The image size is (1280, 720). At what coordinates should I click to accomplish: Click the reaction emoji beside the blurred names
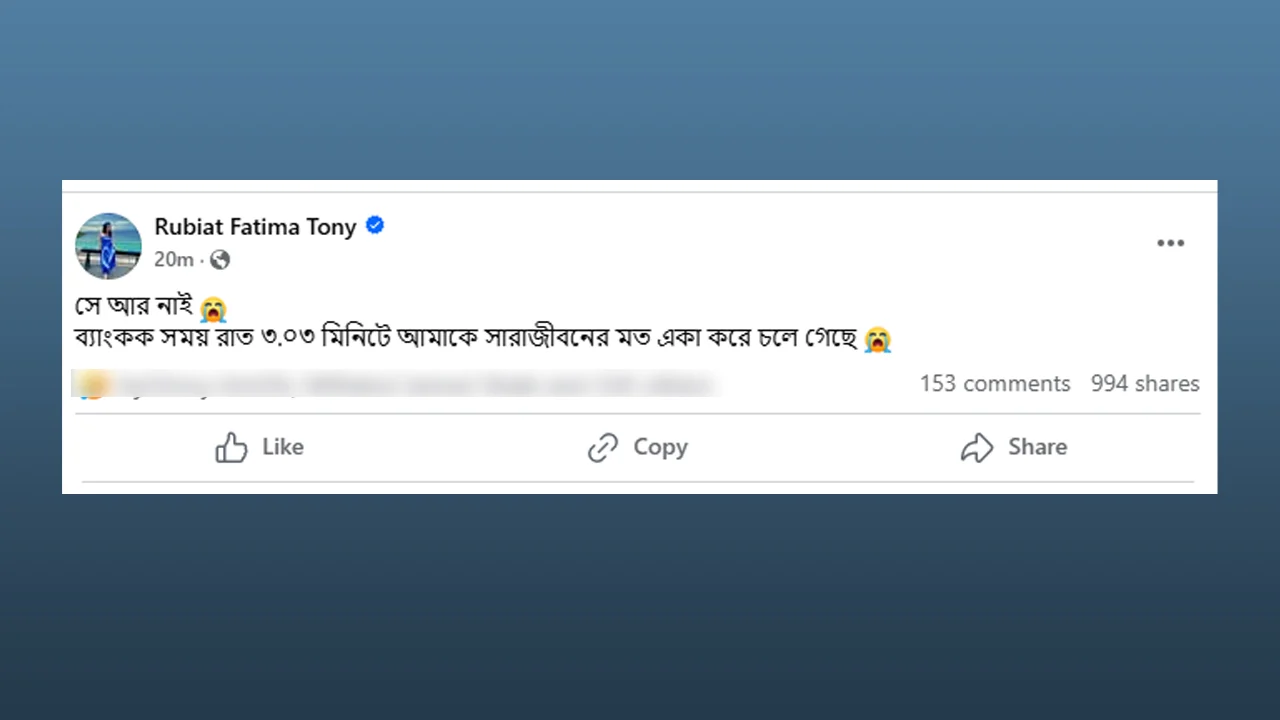[92, 385]
